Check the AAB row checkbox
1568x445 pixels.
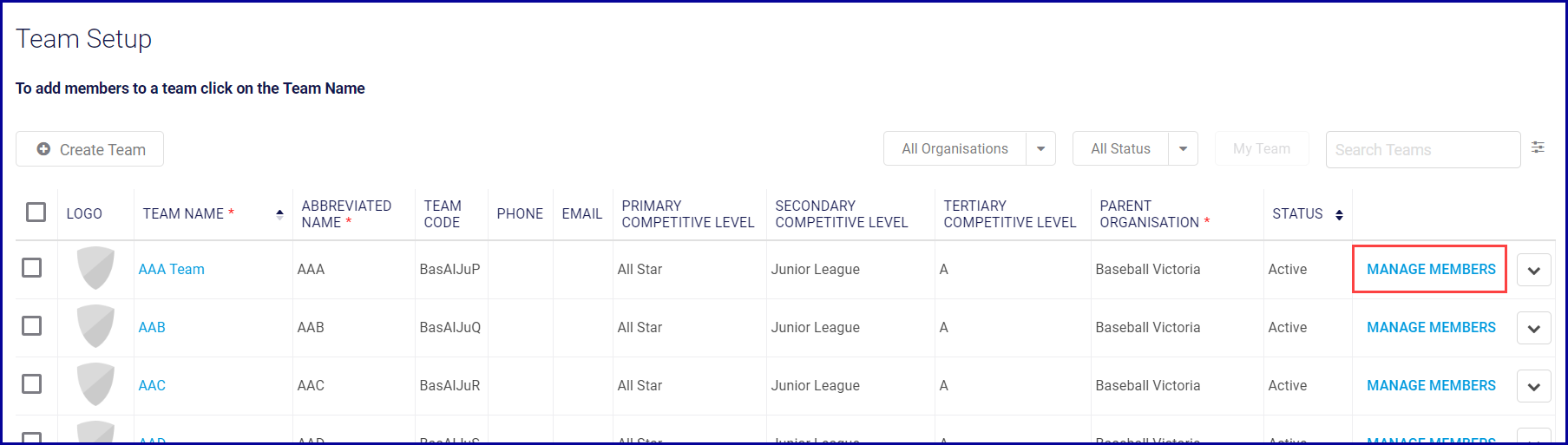[x=32, y=325]
